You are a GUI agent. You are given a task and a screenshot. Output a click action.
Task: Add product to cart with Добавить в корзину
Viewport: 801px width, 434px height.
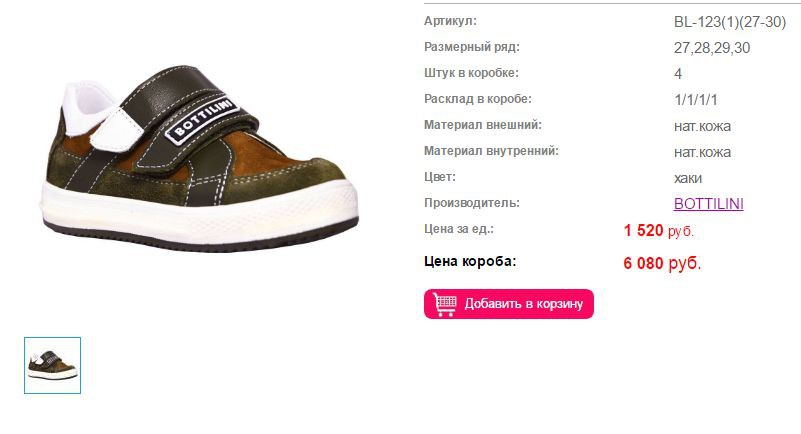point(509,304)
